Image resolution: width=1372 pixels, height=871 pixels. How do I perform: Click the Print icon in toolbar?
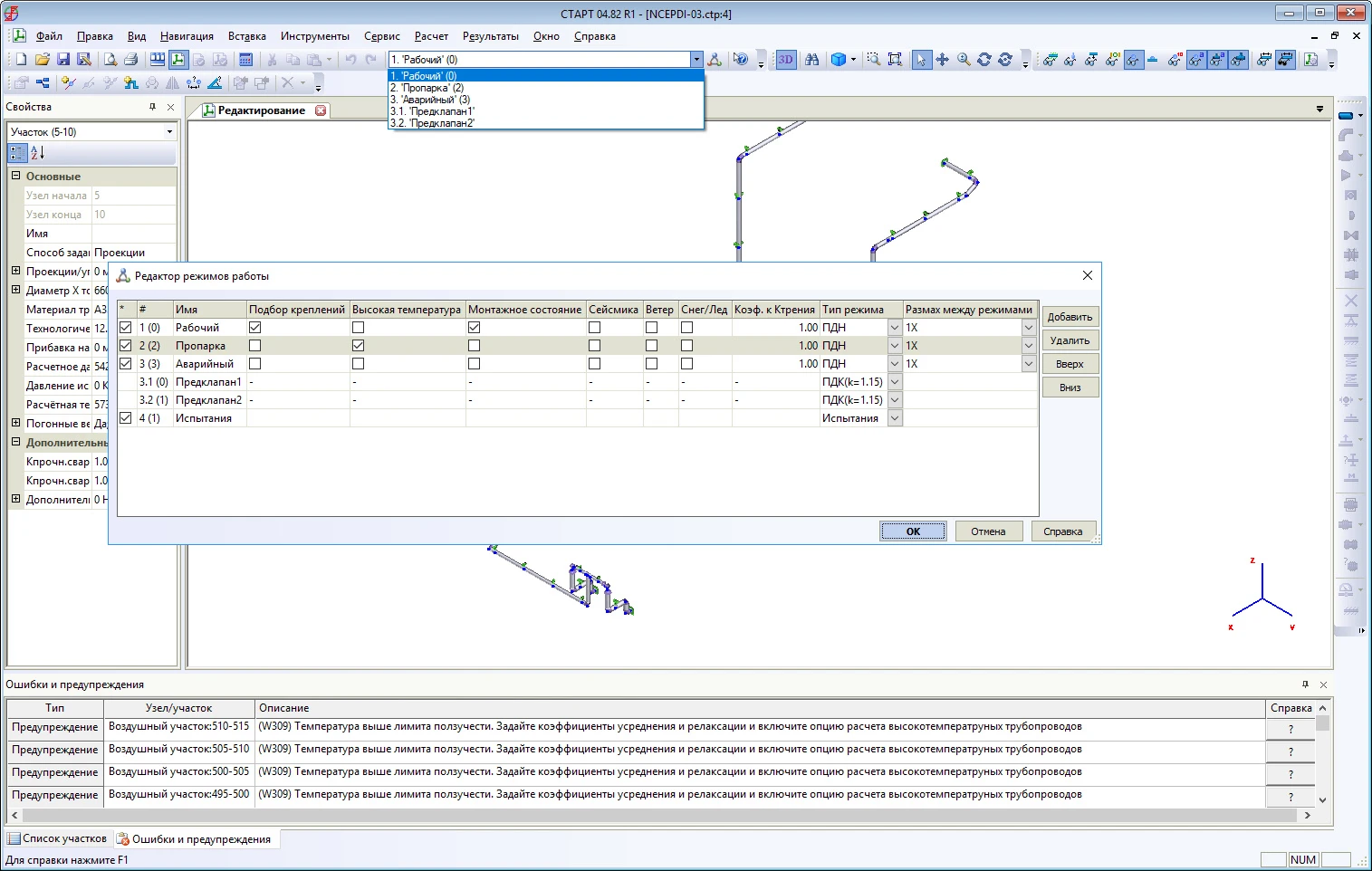click(x=130, y=60)
